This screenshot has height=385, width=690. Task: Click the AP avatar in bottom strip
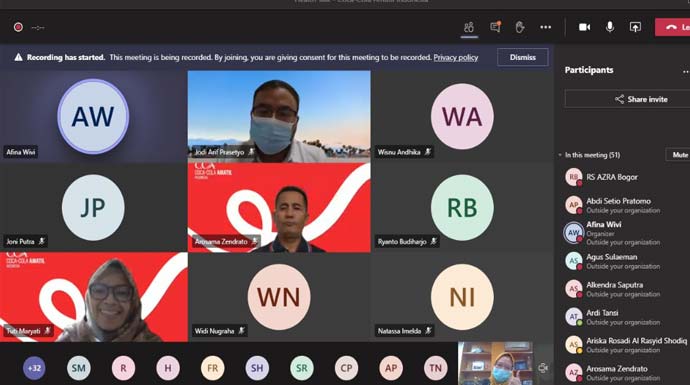pyautogui.click(x=391, y=368)
